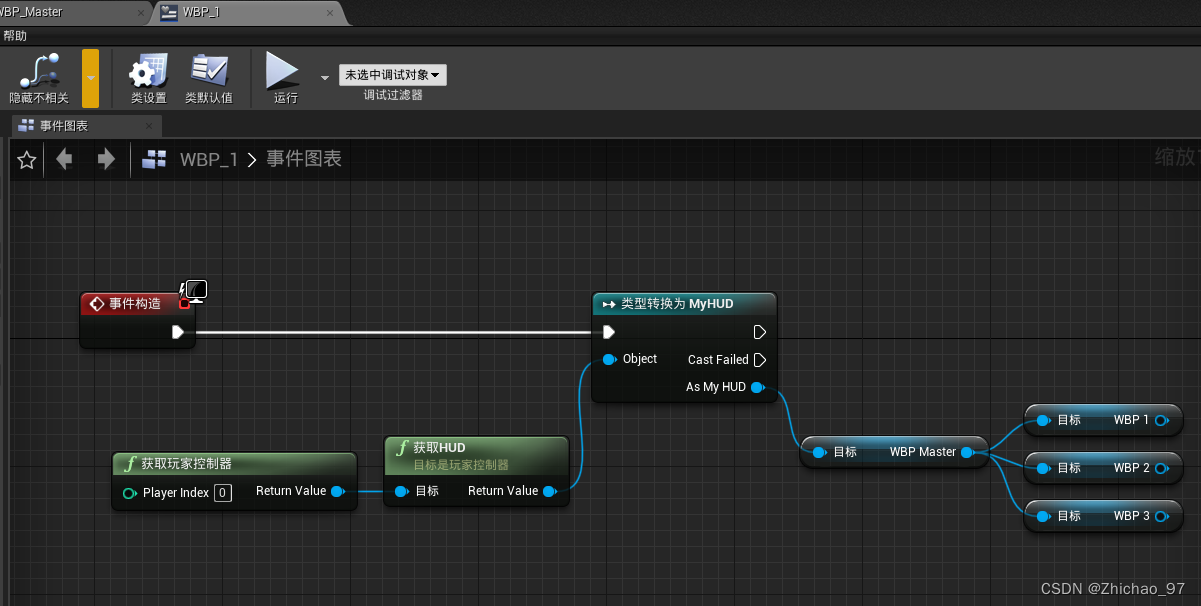The image size is (1201, 606).
Task: Click the WBP Master output pin
Action: pos(968,452)
